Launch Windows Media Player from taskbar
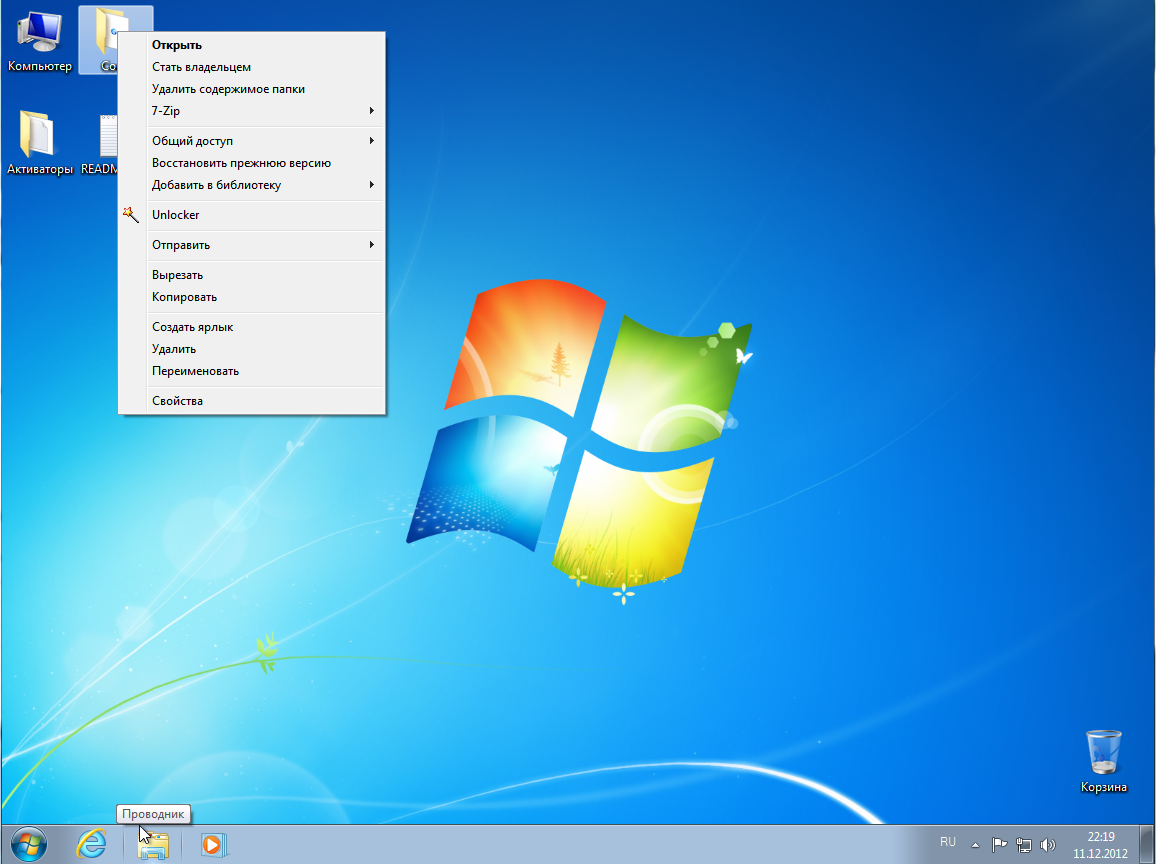Screen dimensions: 1156x864 click(212, 844)
